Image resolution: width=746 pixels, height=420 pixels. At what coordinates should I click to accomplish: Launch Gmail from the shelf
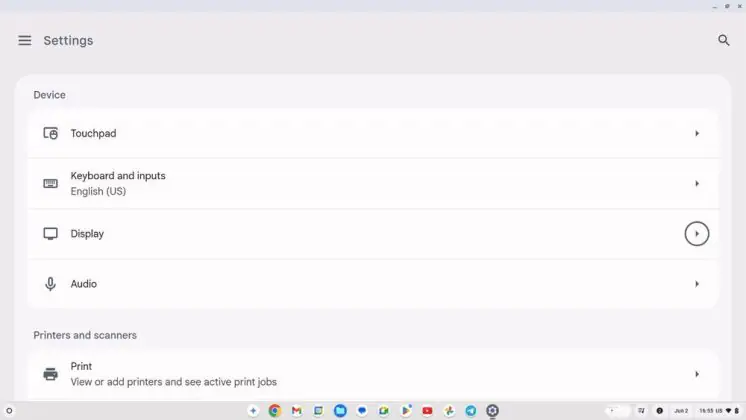point(296,410)
